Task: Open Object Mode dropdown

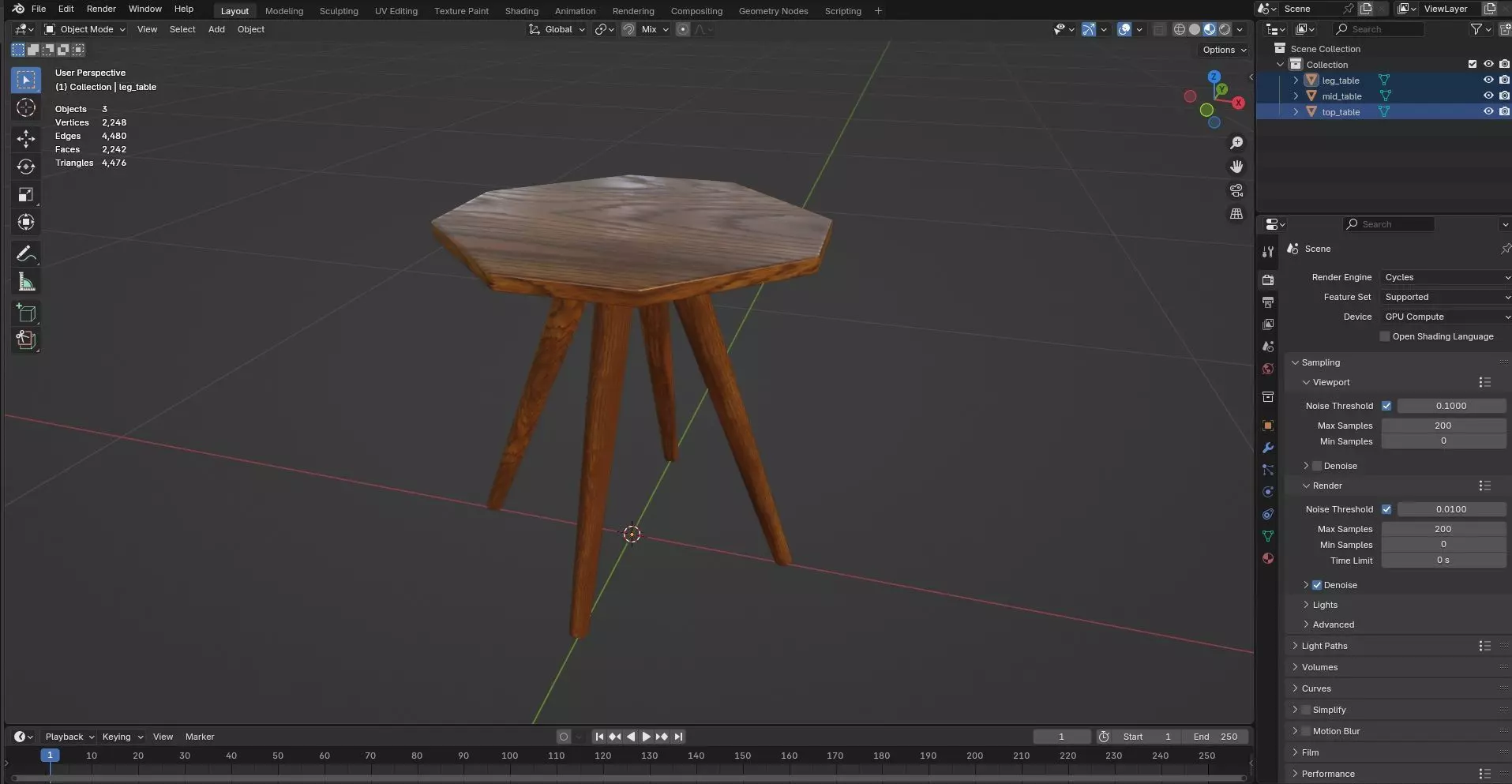Action: (84, 29)
